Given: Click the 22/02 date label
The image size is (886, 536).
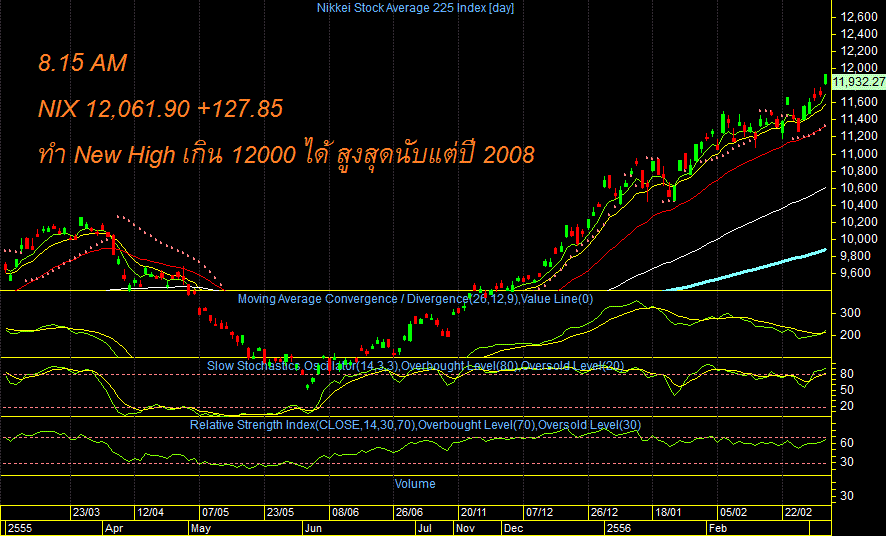Looking at the screenshot, I should 798,512.
